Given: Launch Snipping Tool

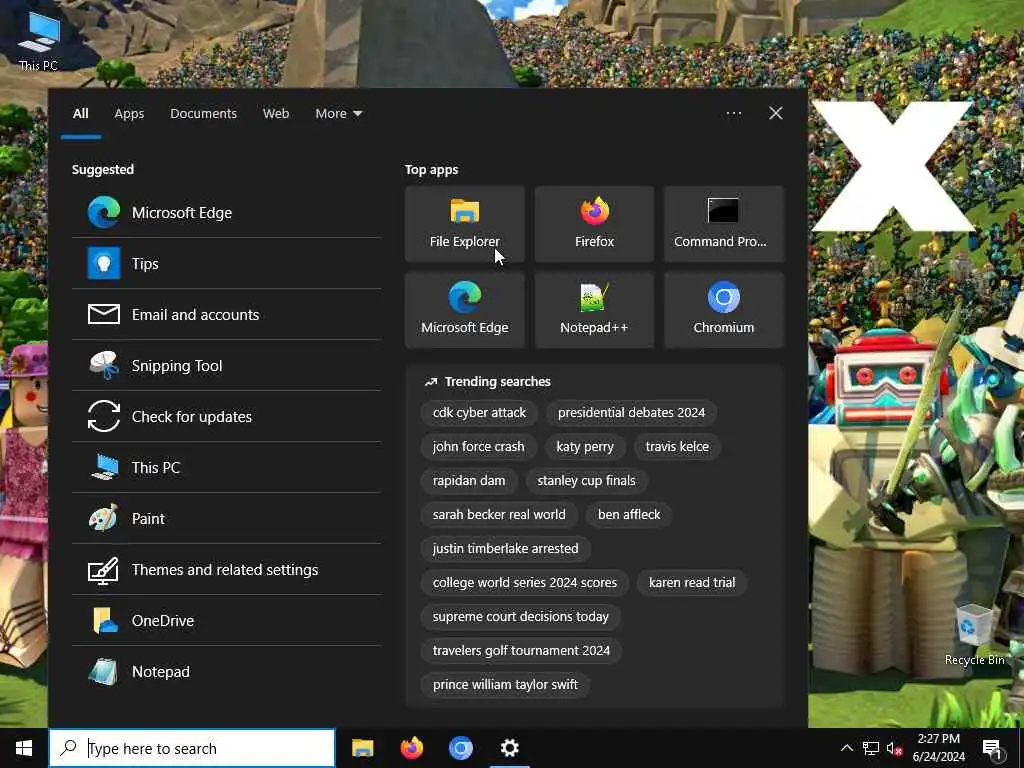Looking at the screenshot, I should point(227,365).
